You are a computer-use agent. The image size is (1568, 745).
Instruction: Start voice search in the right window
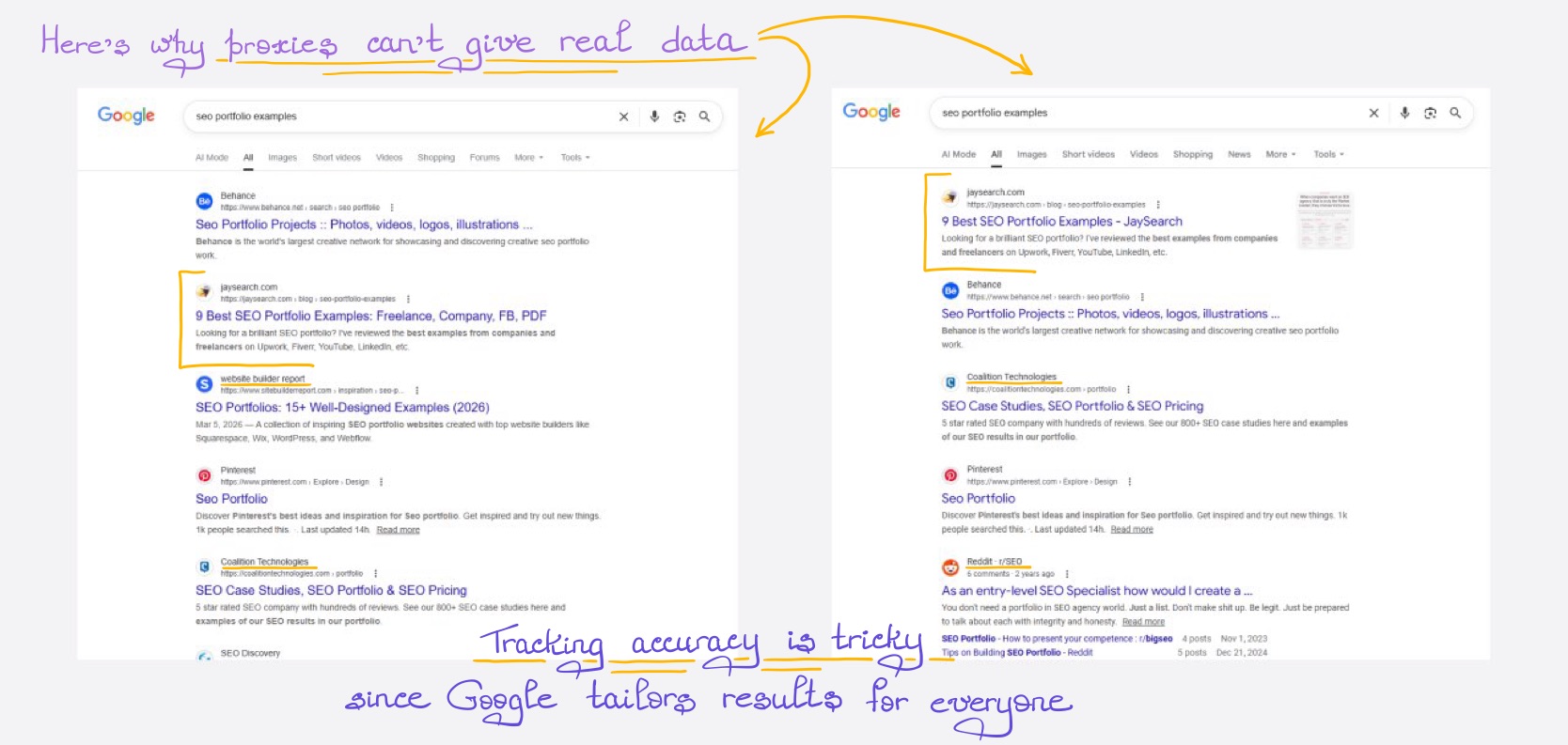pyautogui.click(x=1404, y=113)
